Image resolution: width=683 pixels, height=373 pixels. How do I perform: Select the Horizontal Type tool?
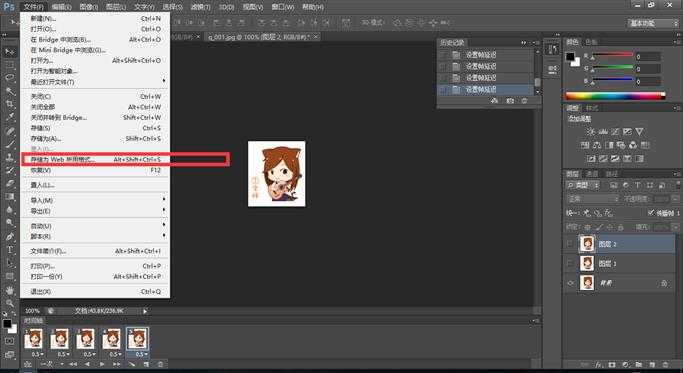coord(10,250)
